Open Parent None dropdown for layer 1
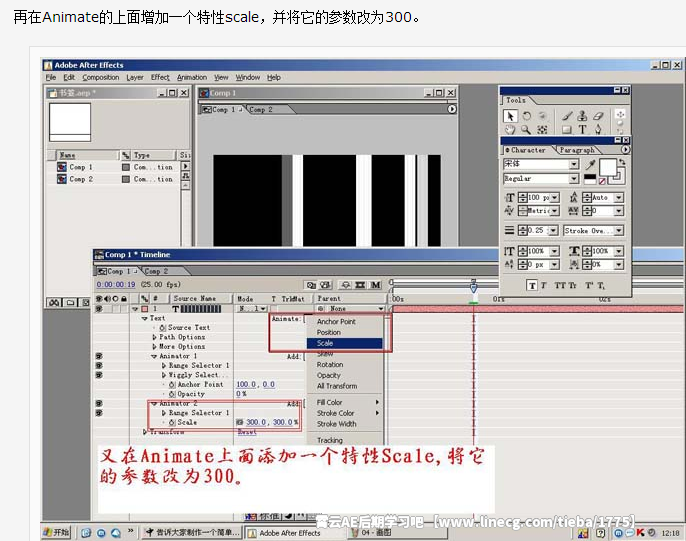 [x=356, y=309]
